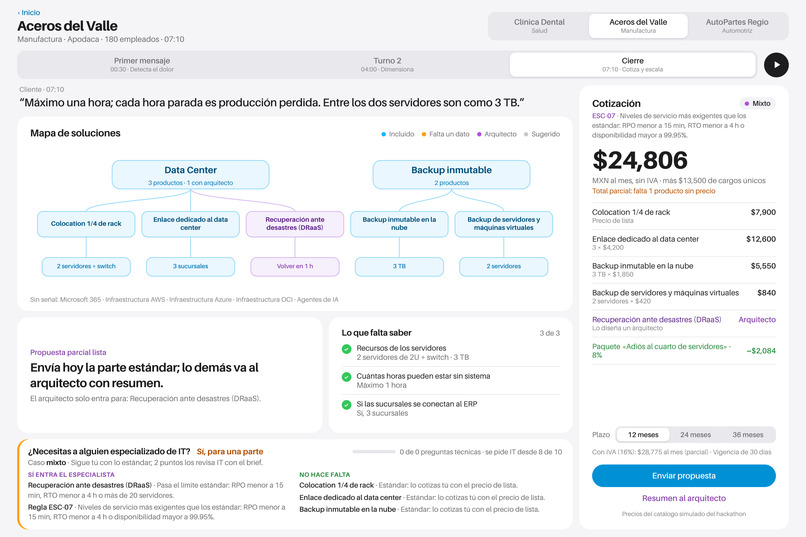This screenshot has height=537, width=806.
Task: Jump to the Primer mensaje step
Action: coord(142,64)
